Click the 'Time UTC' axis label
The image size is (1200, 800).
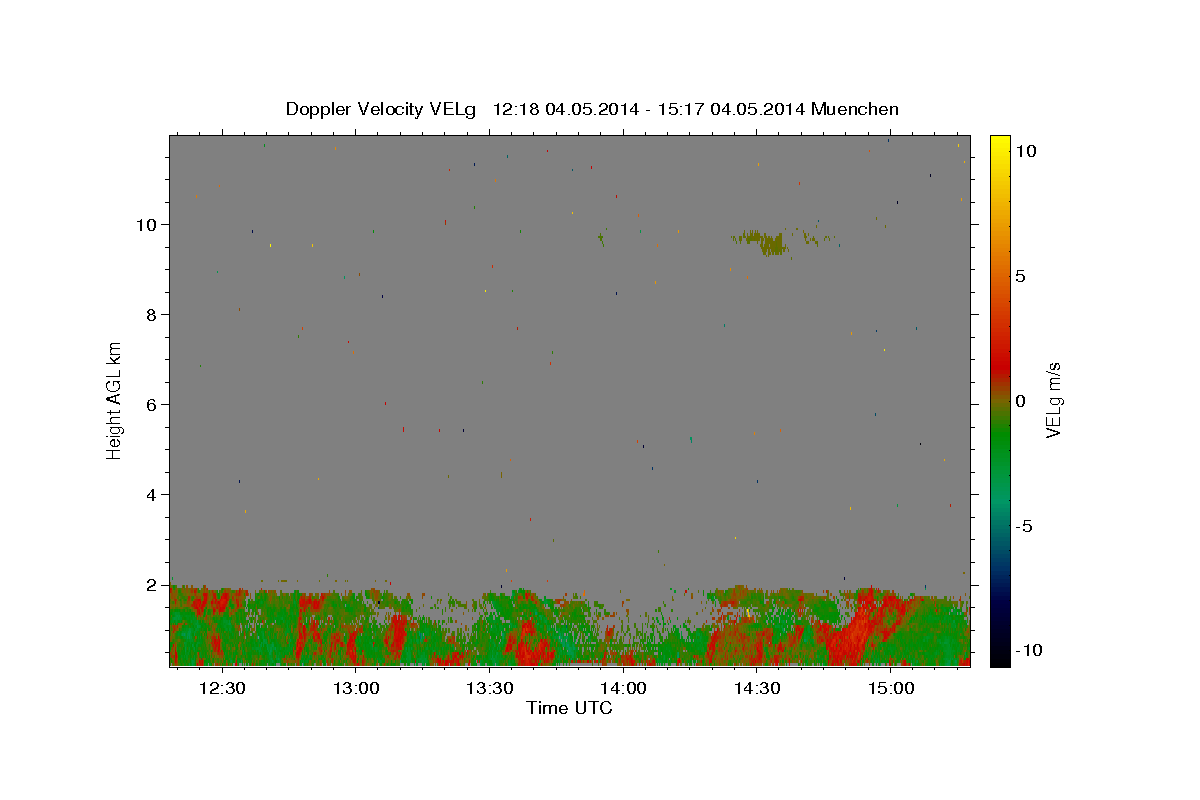(569, 708)
